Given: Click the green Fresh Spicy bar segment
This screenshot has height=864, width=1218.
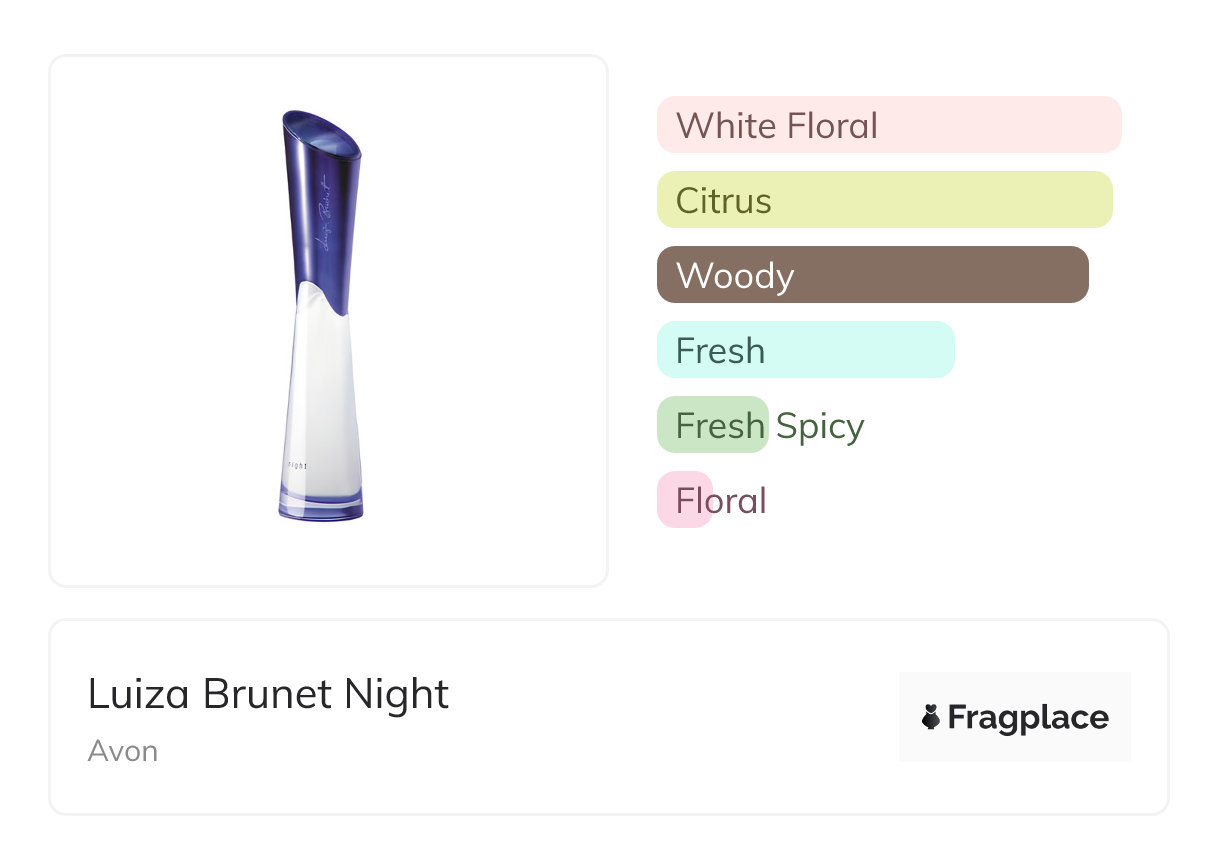Looking at the screenshot, I should [x=713, y=425].
